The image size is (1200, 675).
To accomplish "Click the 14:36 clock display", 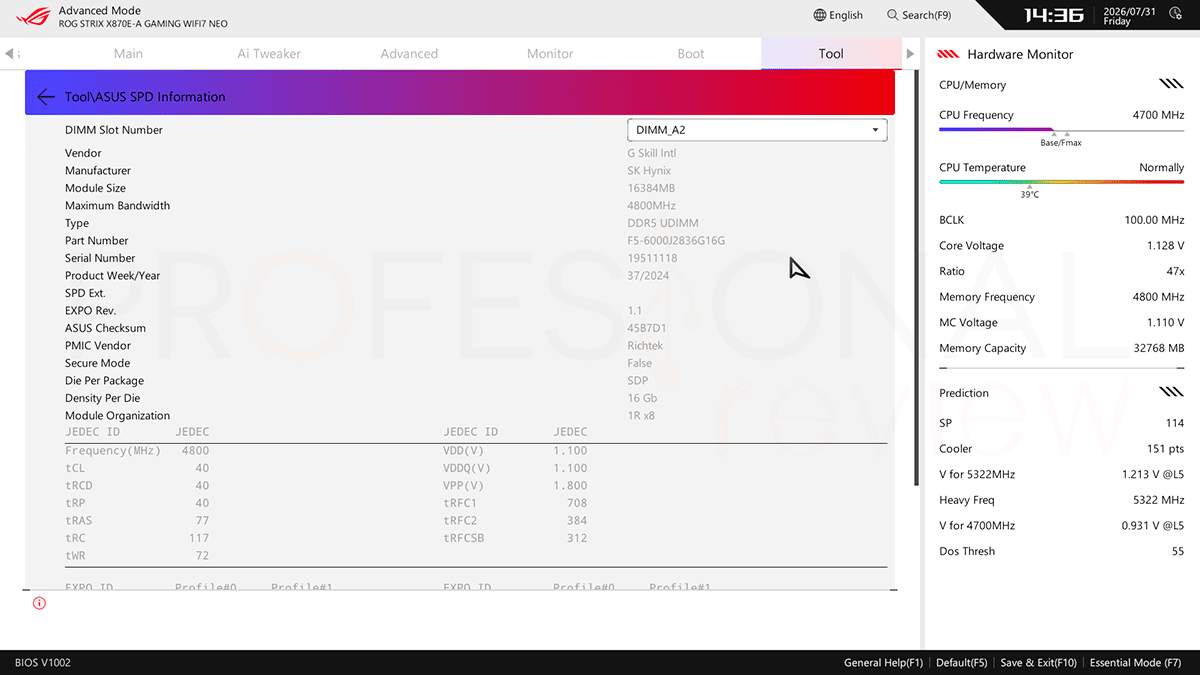I will point(1054,15).
